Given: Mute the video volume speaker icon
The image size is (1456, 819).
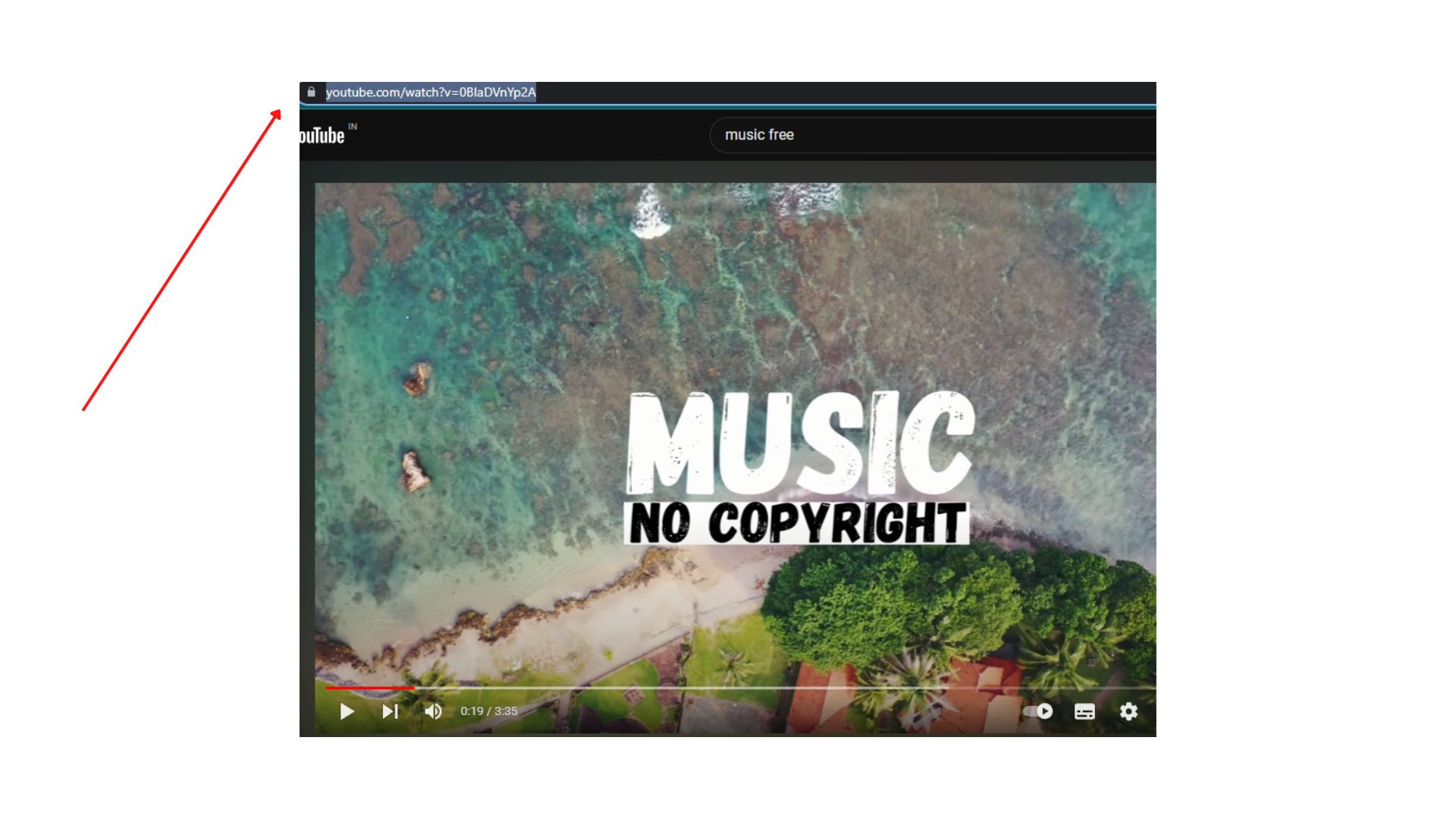Looking at the screenshot, I should pos(433,711).
